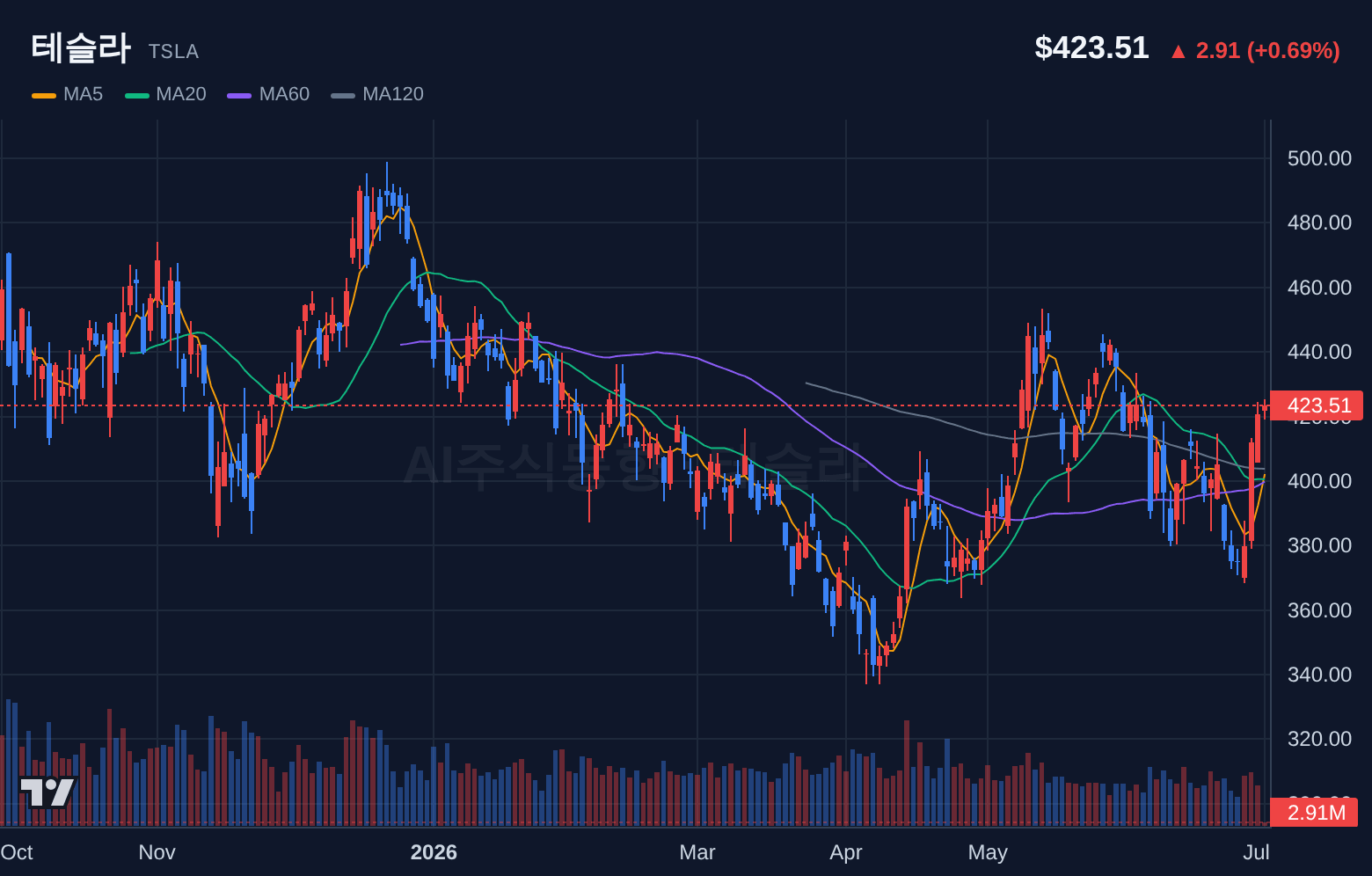1372x876 pixels.
Task: Click the 360.00 price axis label
Action: (x=1319, y=610)
